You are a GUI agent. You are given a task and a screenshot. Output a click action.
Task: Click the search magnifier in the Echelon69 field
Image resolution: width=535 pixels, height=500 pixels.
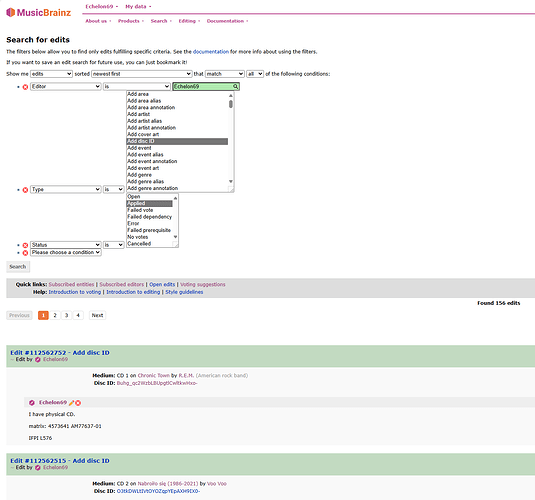235,86
